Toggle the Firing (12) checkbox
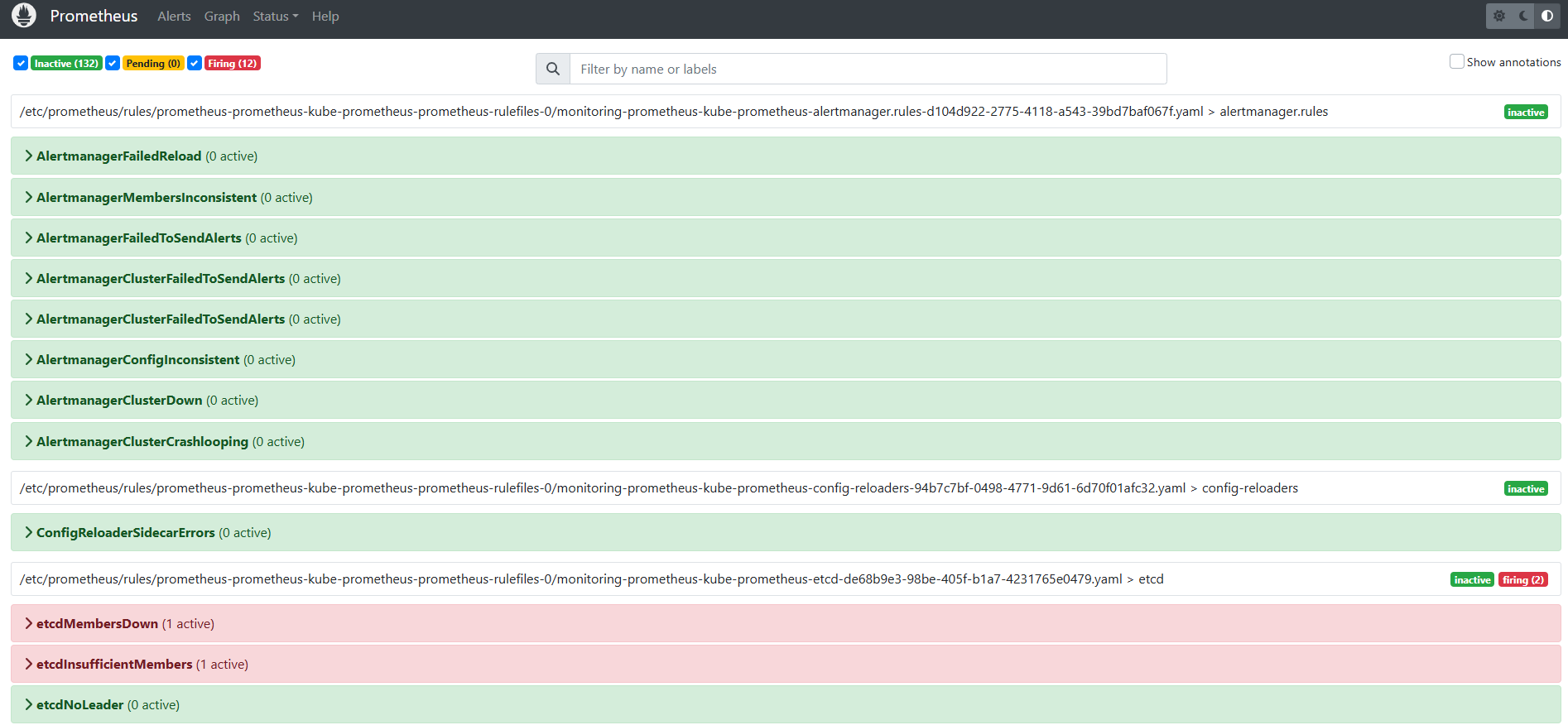The width and height of the screenshot is (1568, 725). [195, 63]
